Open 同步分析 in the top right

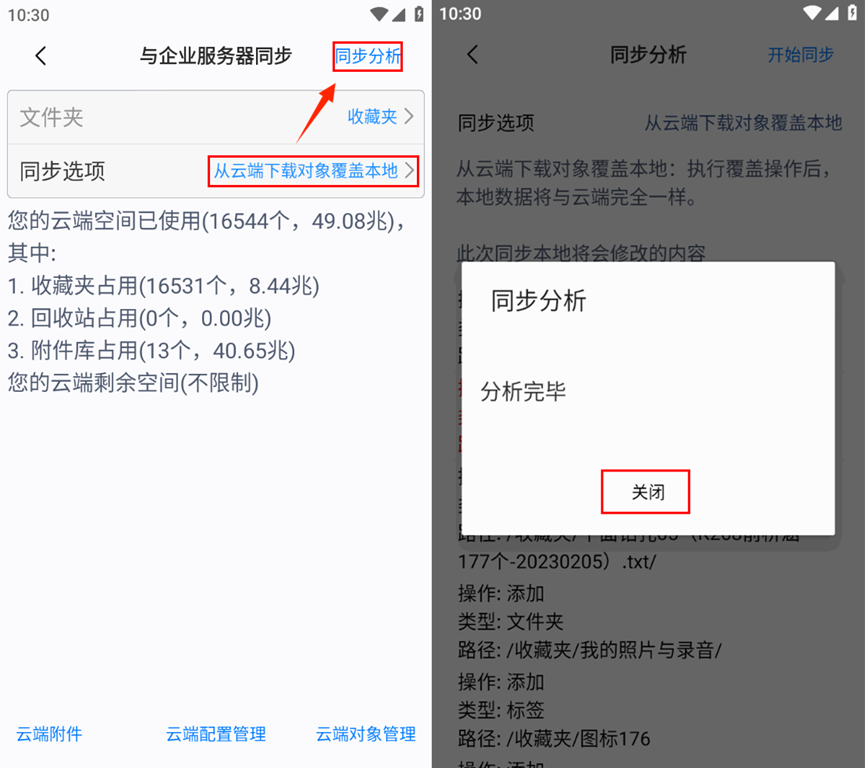point(367,56)
